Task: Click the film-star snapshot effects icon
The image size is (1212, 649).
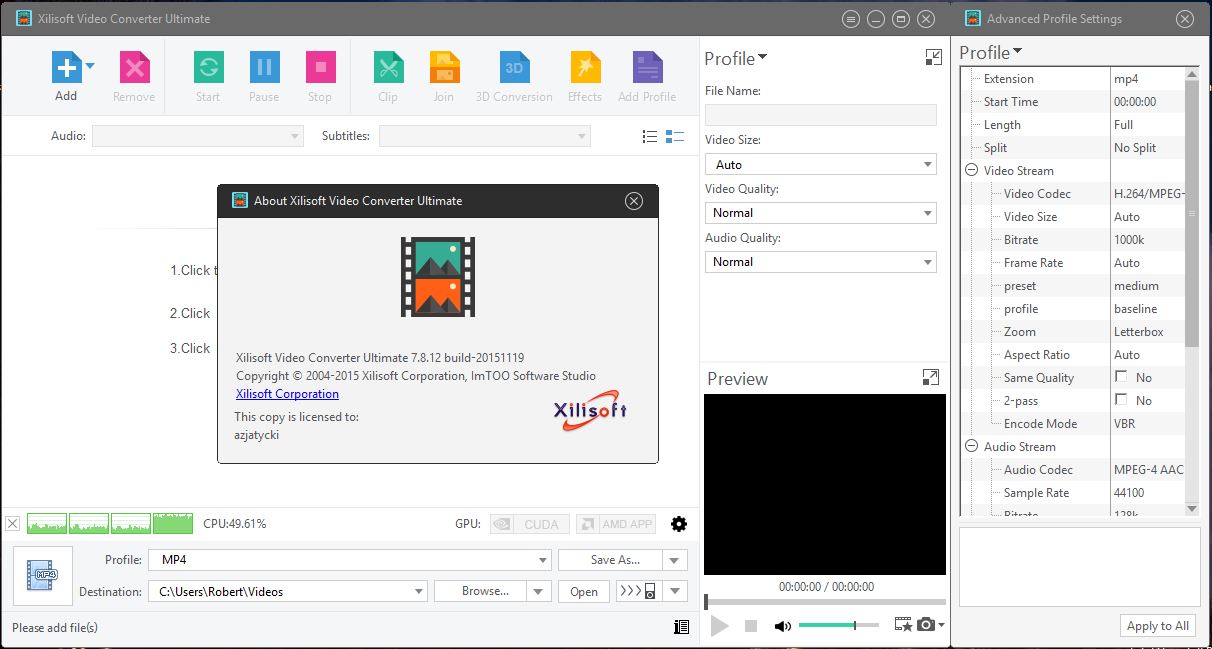Action: pos(903,625)
